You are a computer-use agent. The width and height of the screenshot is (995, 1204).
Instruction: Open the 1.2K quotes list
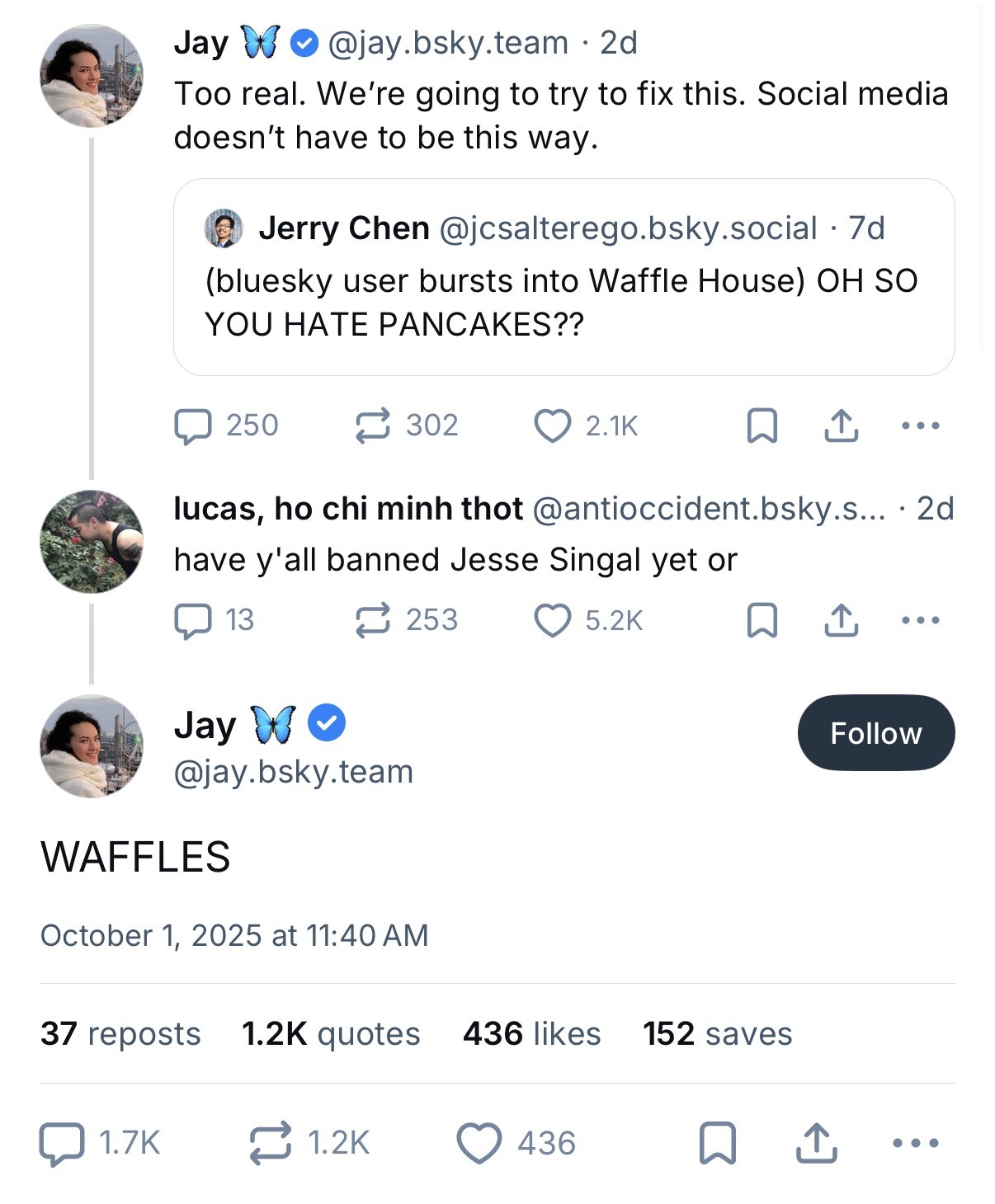click(331, 1034)
